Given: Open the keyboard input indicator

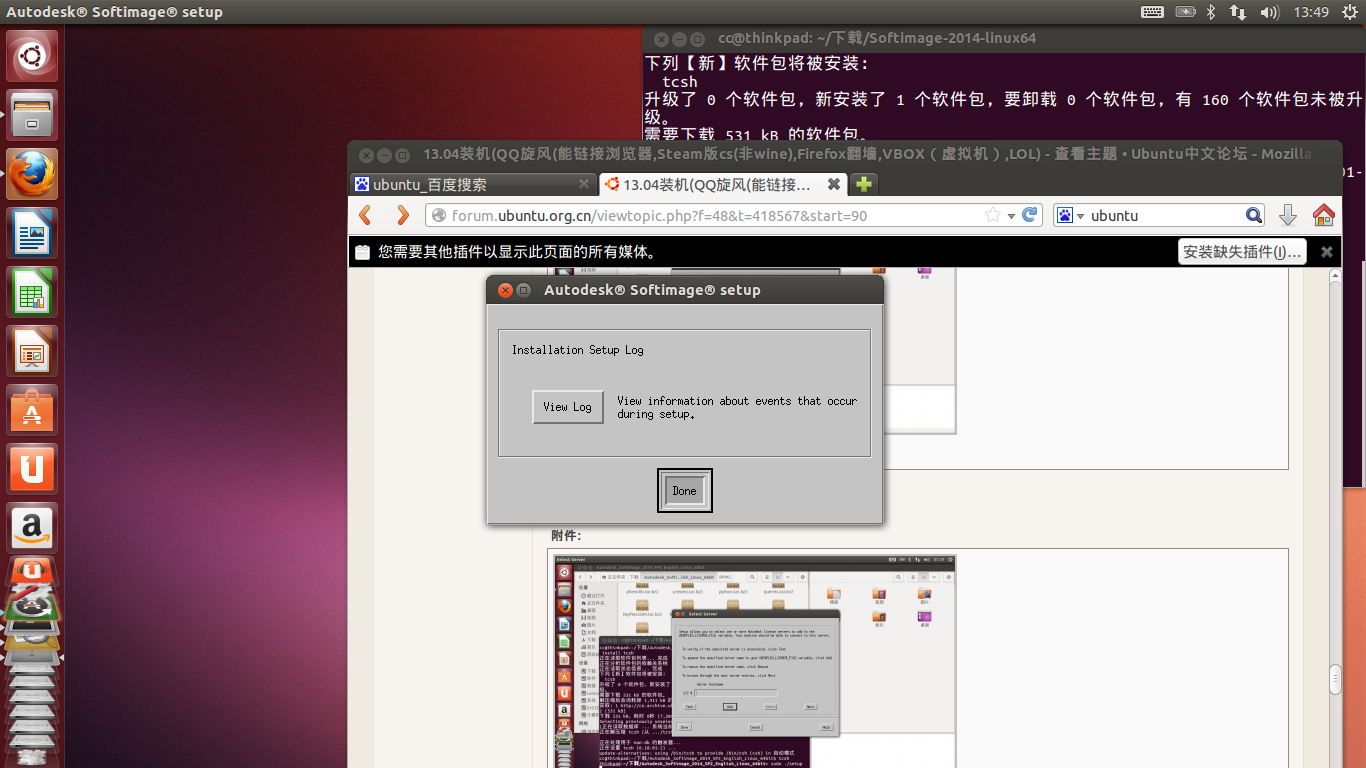Looking at the screenshot, I should click(1152, 12).
